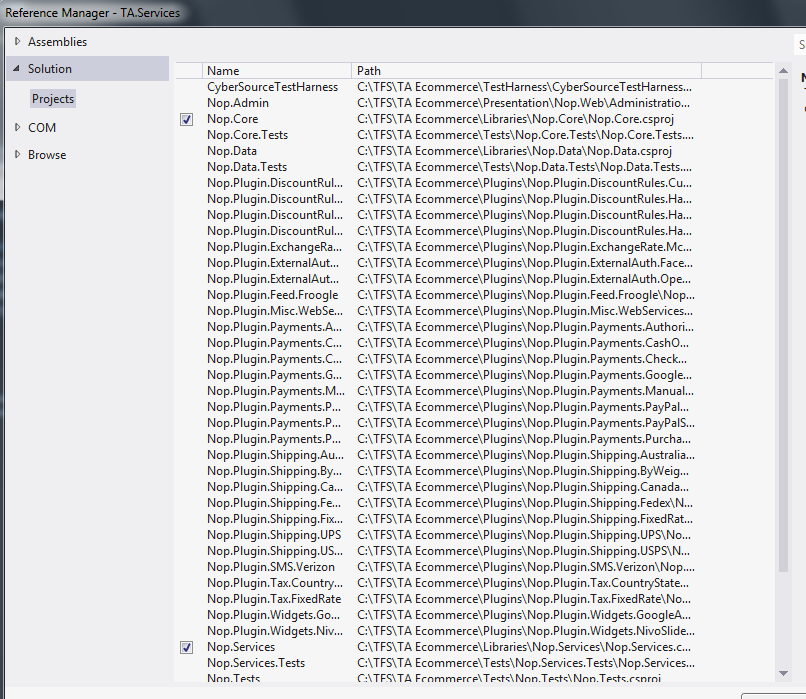The width and height of the screenshot is (806, 699).
Task: Click Nop.Services project name
Action: [x=241, y=647]
